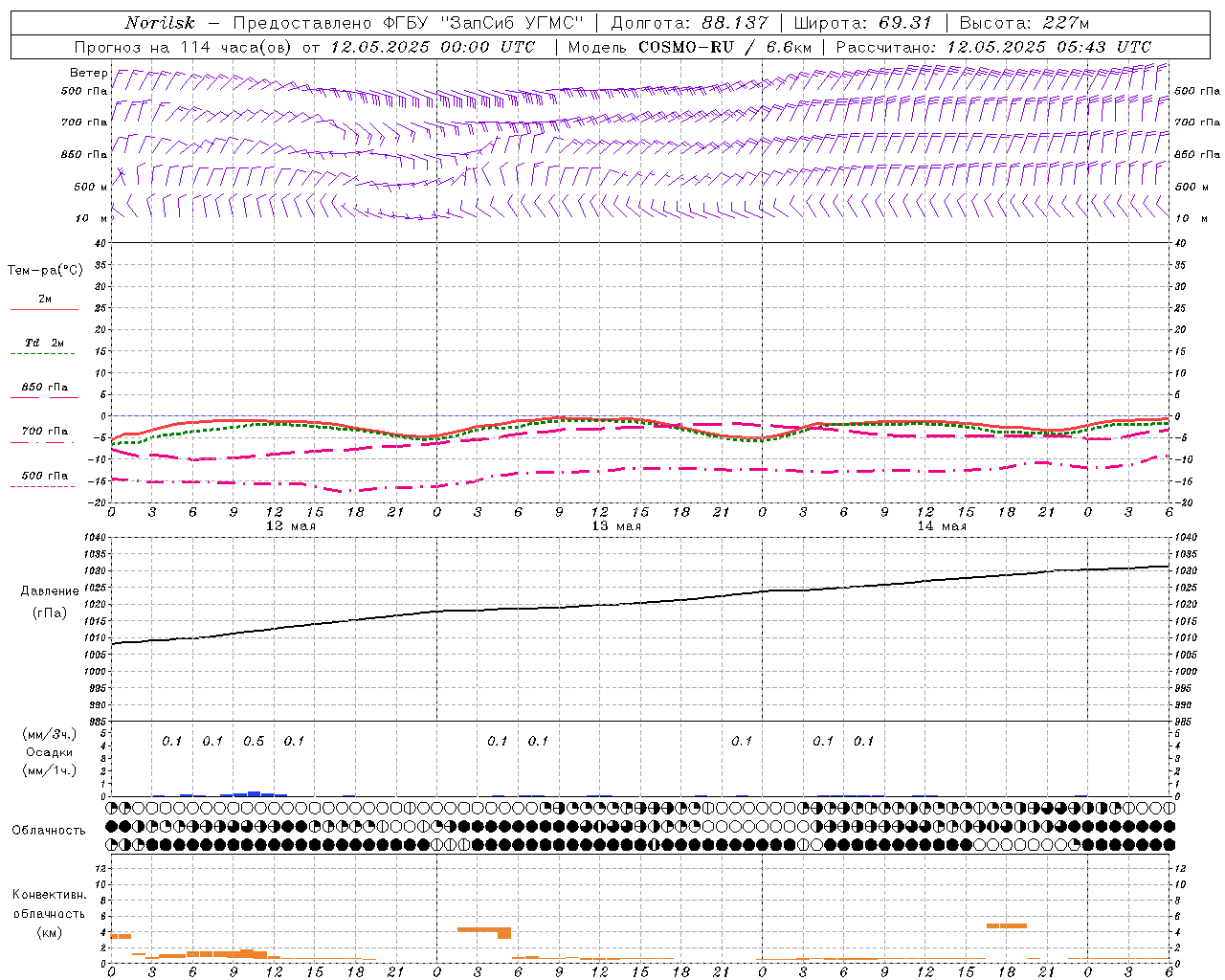Click the "700 гПа" temperature legend entry
The width and height of the screenshot is (1225, 980).
(45, 431)
